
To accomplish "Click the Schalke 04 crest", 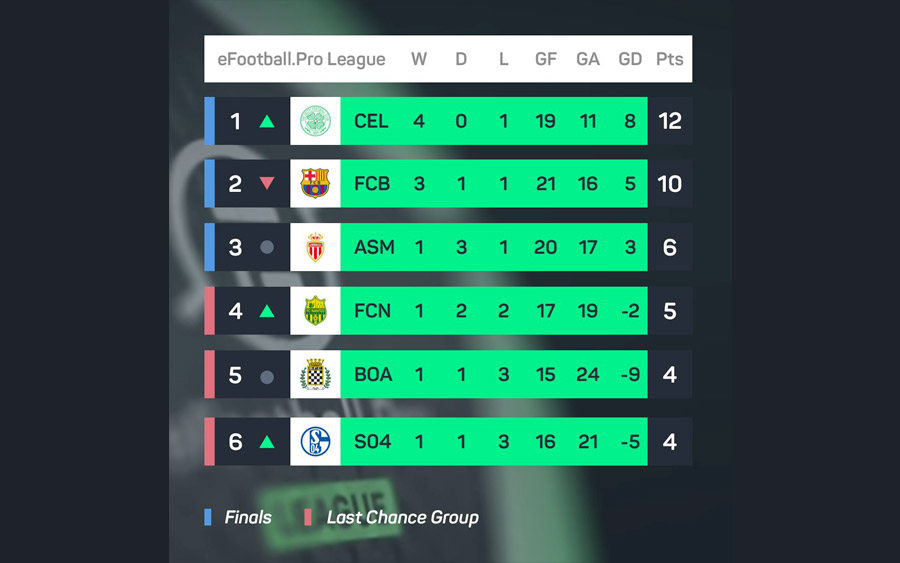I will point(315,441).
